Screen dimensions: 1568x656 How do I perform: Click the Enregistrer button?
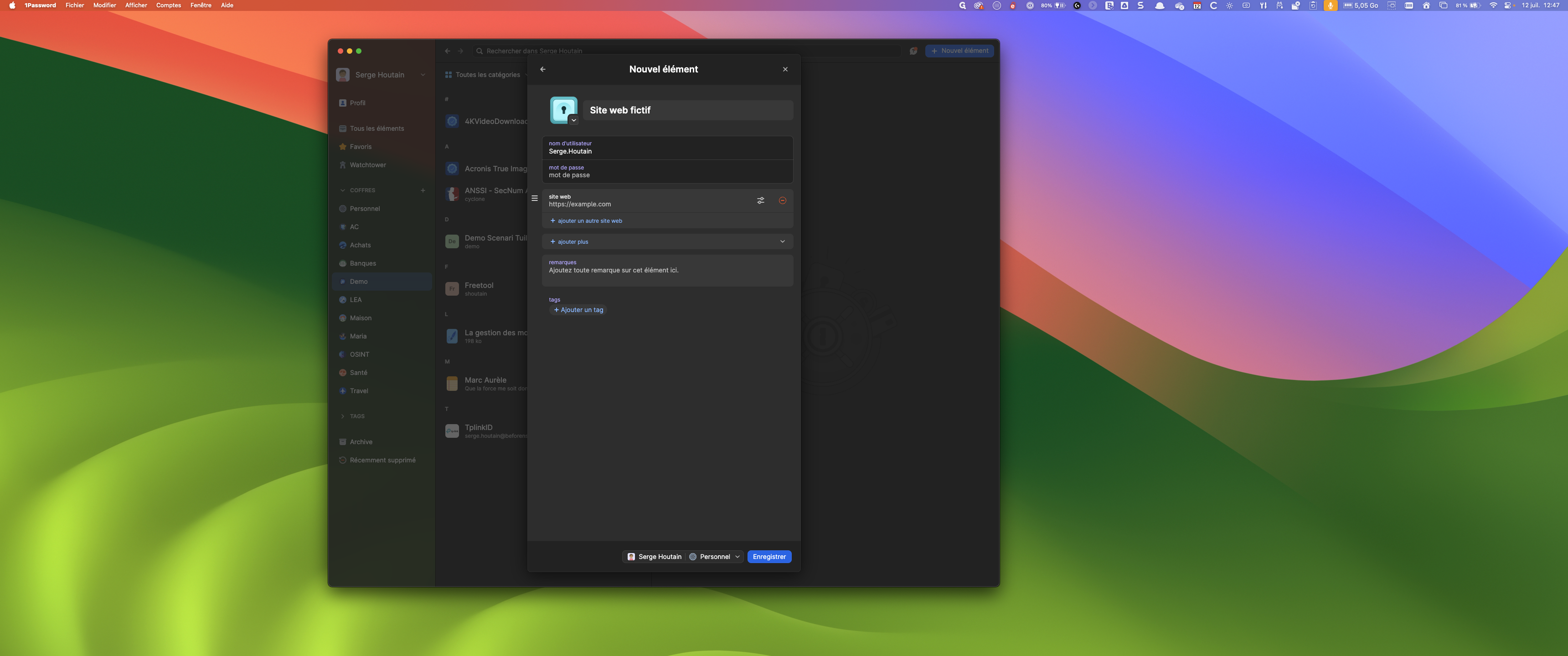pos(769,557)
